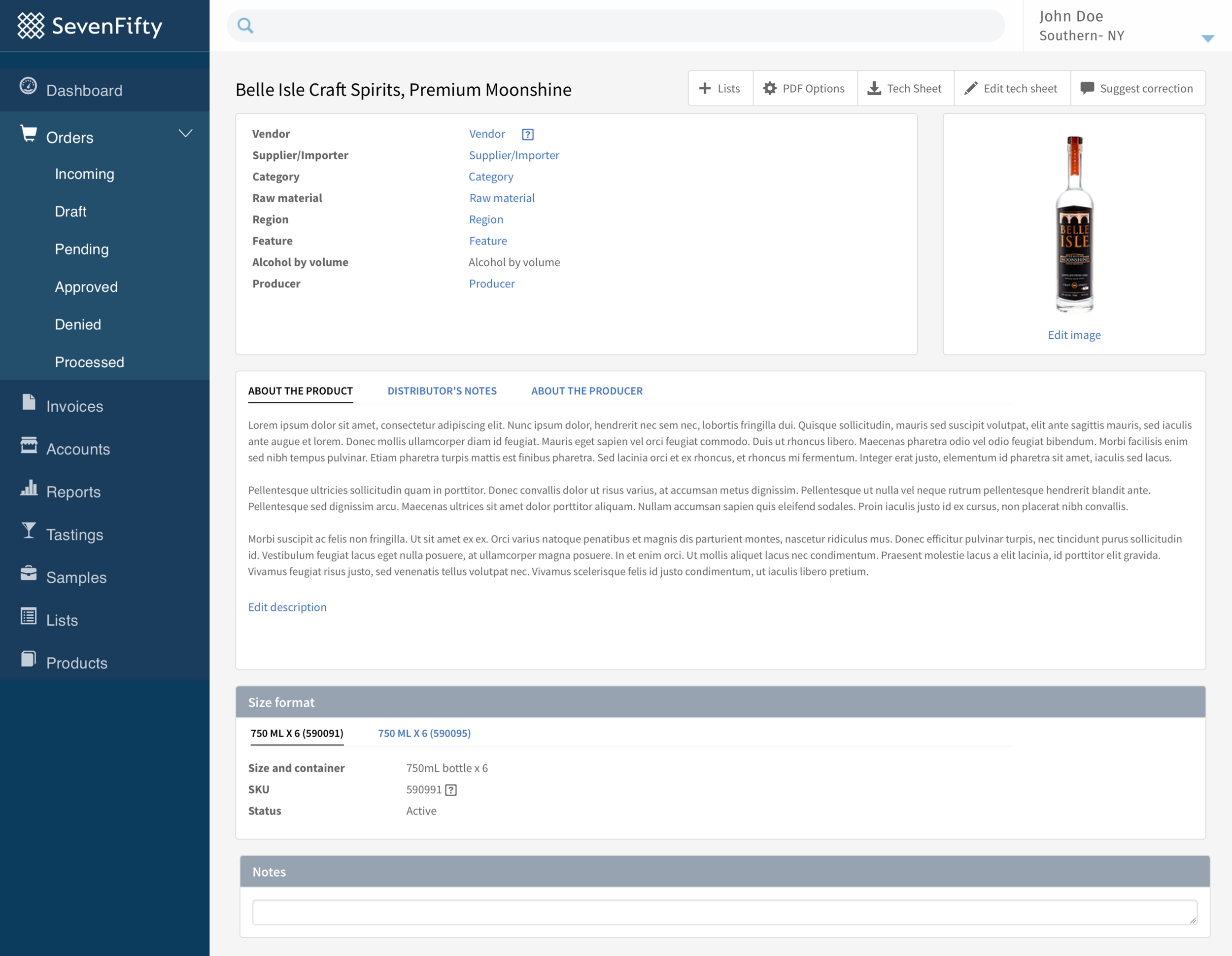
Task: Click the Tastings glass icon
Action: tap(29, 531)
